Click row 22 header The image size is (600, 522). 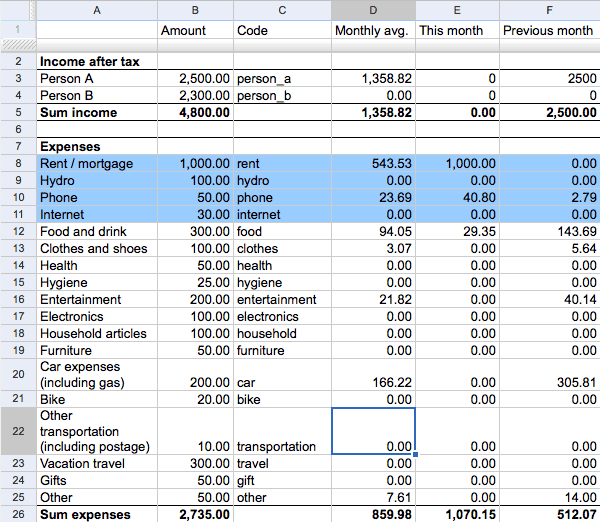[x=18, y=431]
